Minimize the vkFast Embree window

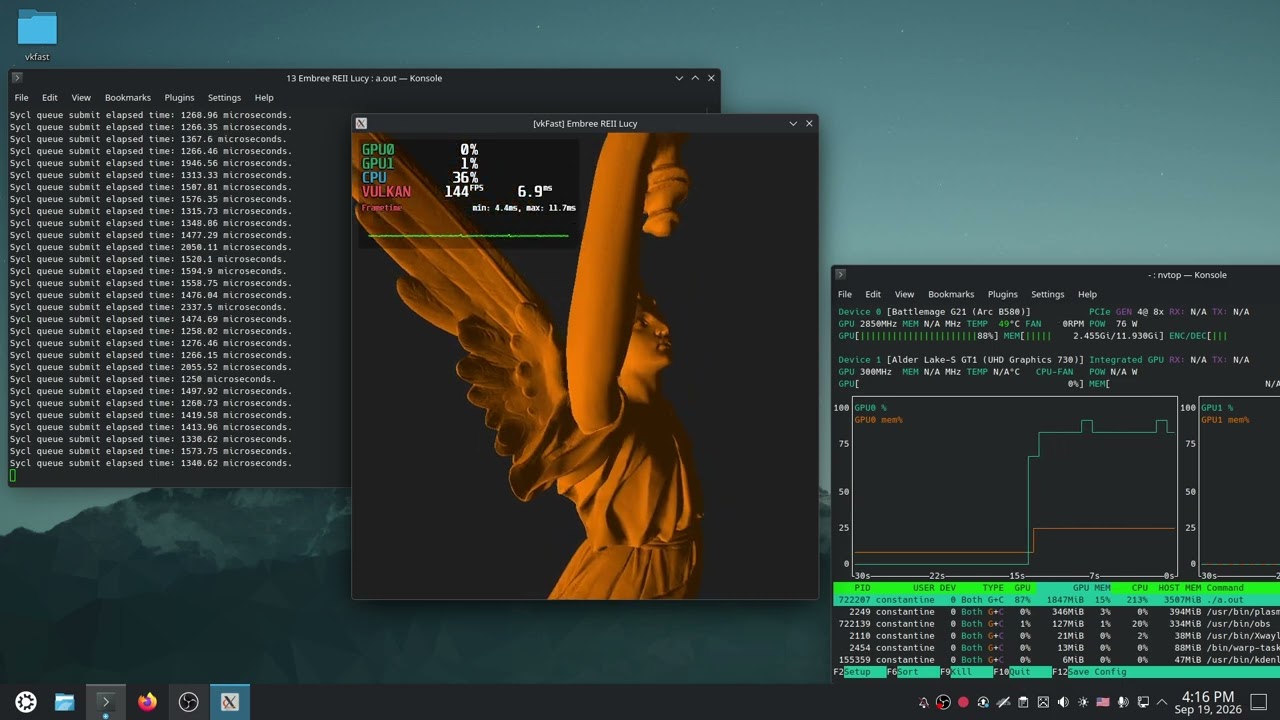click(793, 123)
